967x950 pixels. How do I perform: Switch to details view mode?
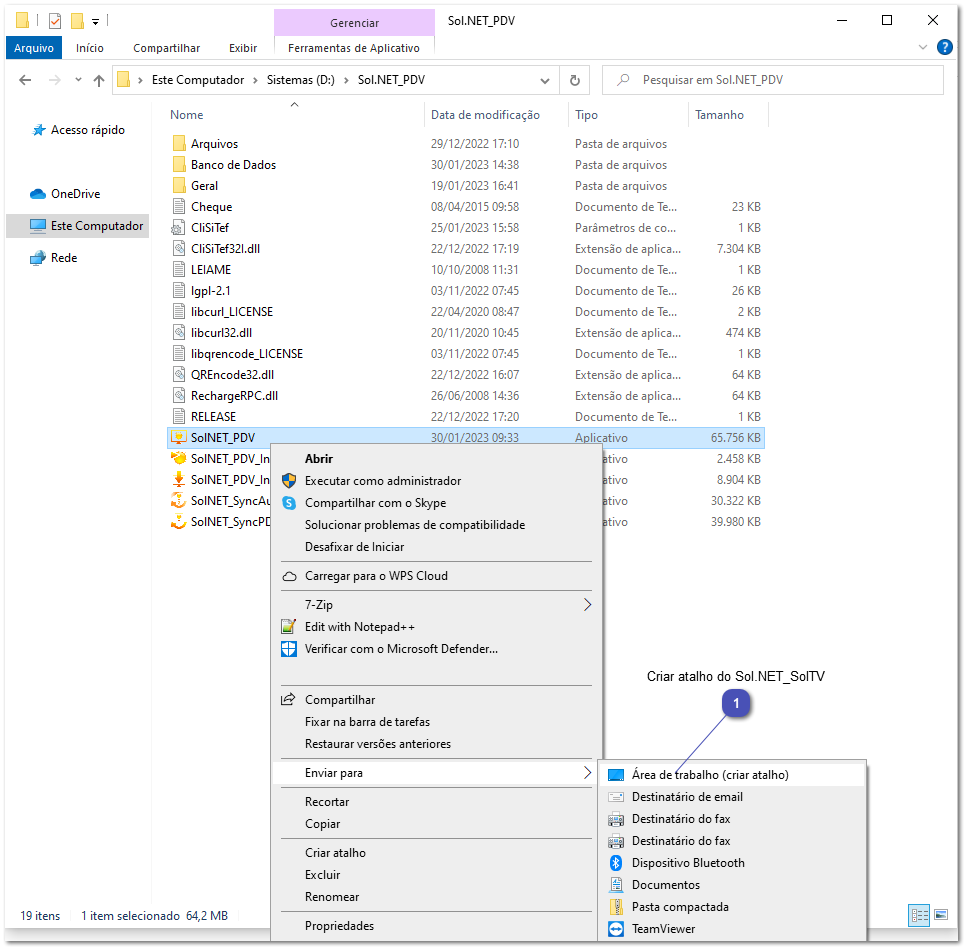tap(918, 915)
